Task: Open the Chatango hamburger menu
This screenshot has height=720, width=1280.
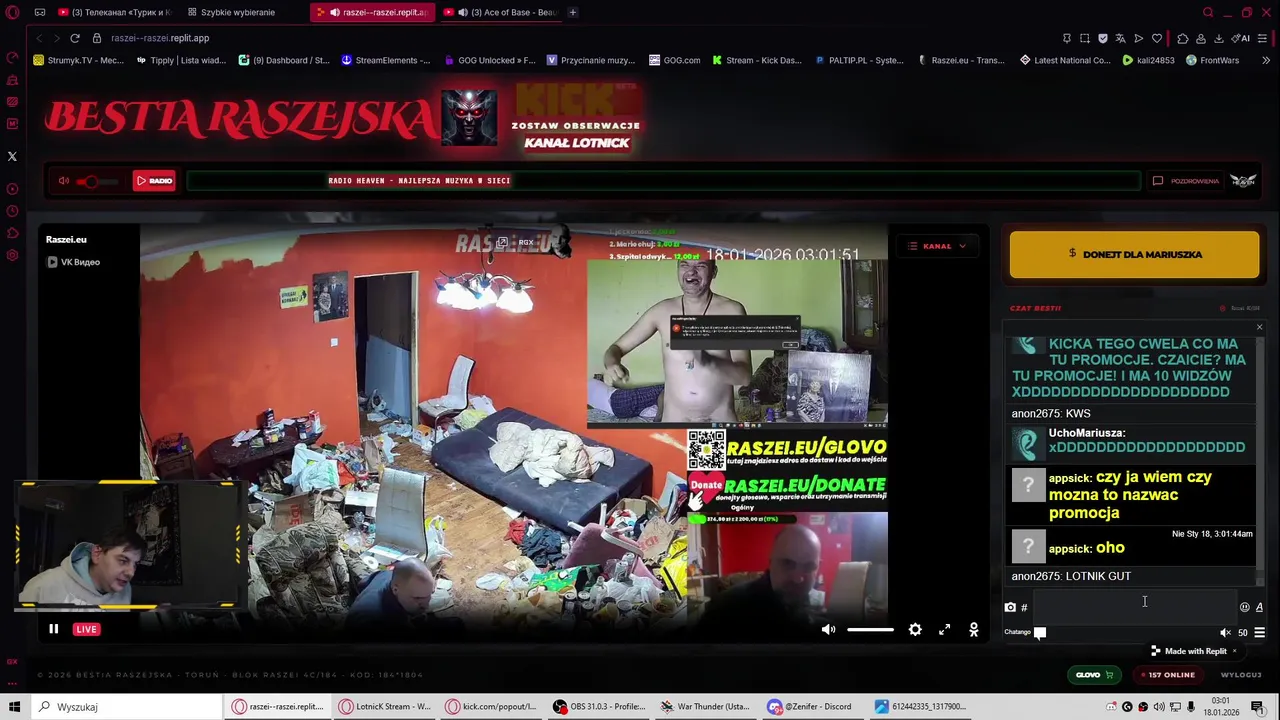Action: click(x=1259, y=632)
